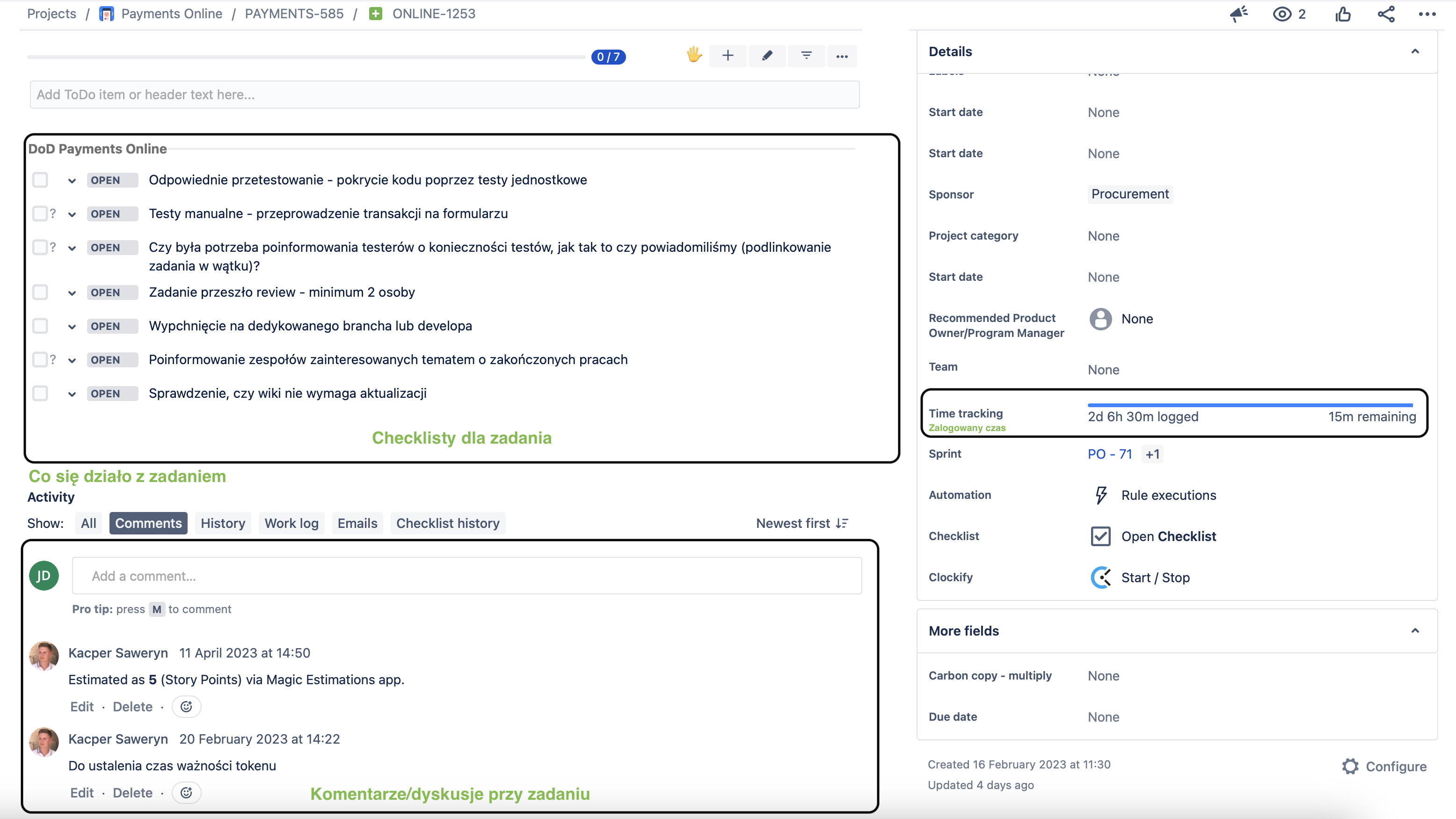Click the Open Checklist icon in Details
1456x819 pixels.
1100,536
